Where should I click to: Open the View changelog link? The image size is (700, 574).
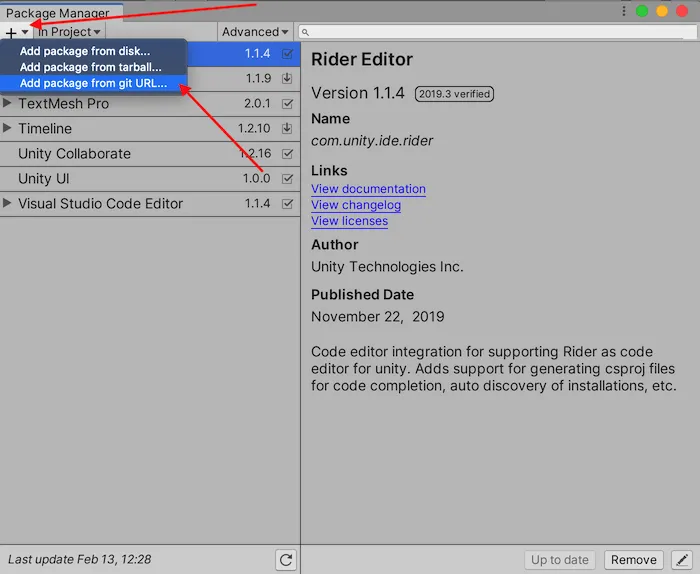point(356,205)
